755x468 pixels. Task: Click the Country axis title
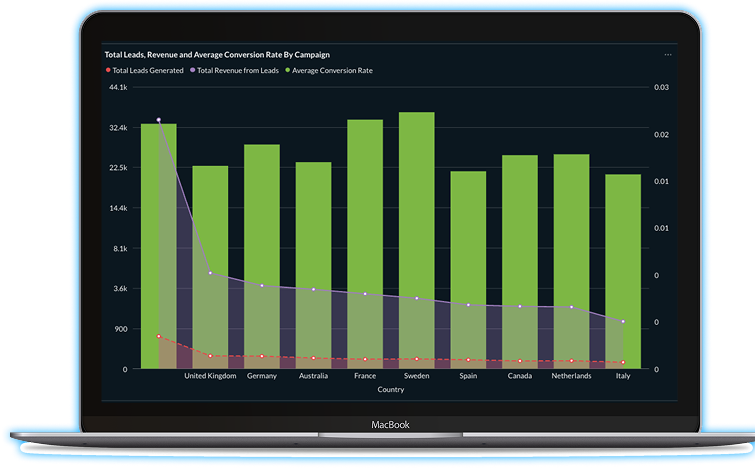pos(390,390)
